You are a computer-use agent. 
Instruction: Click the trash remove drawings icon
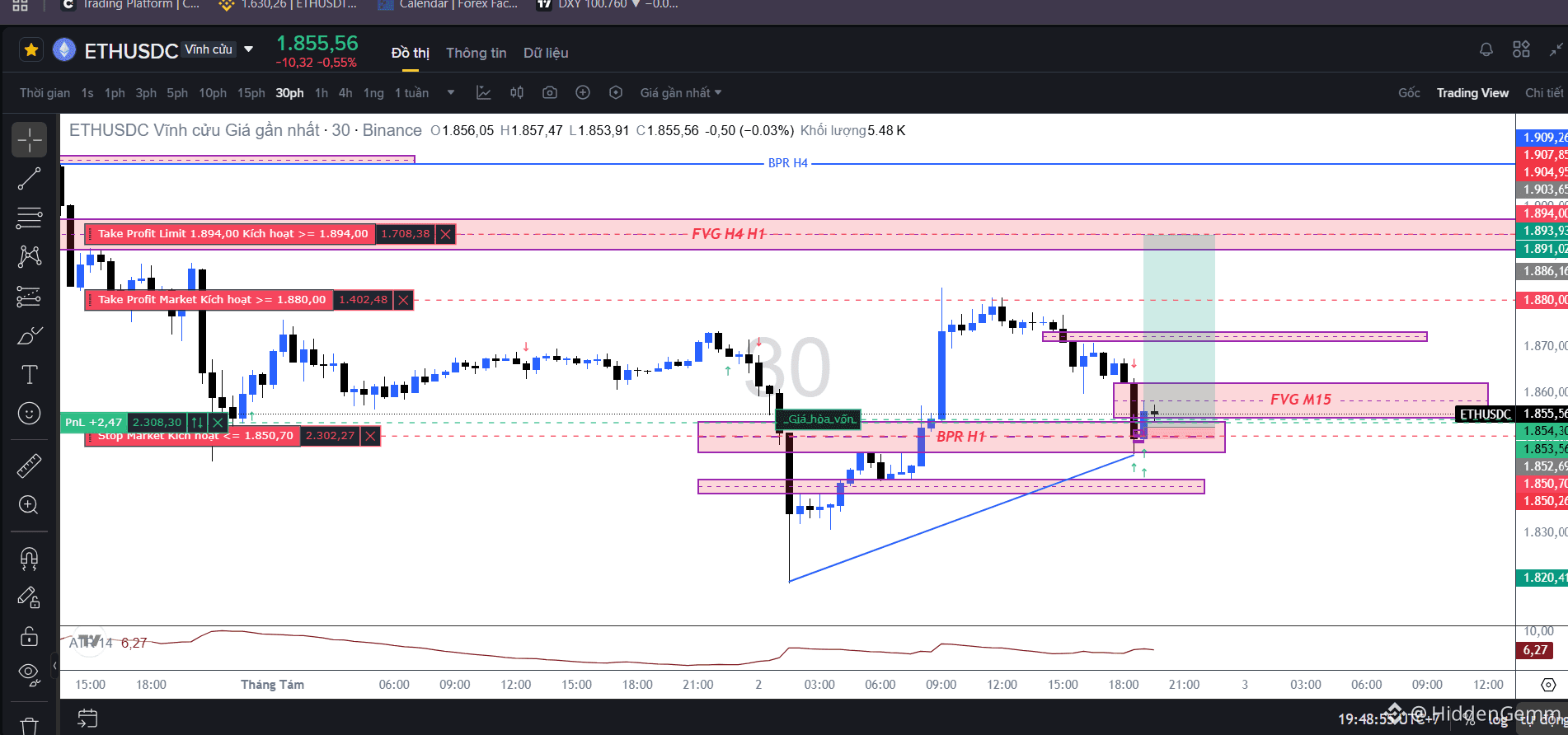pos(29,725)
